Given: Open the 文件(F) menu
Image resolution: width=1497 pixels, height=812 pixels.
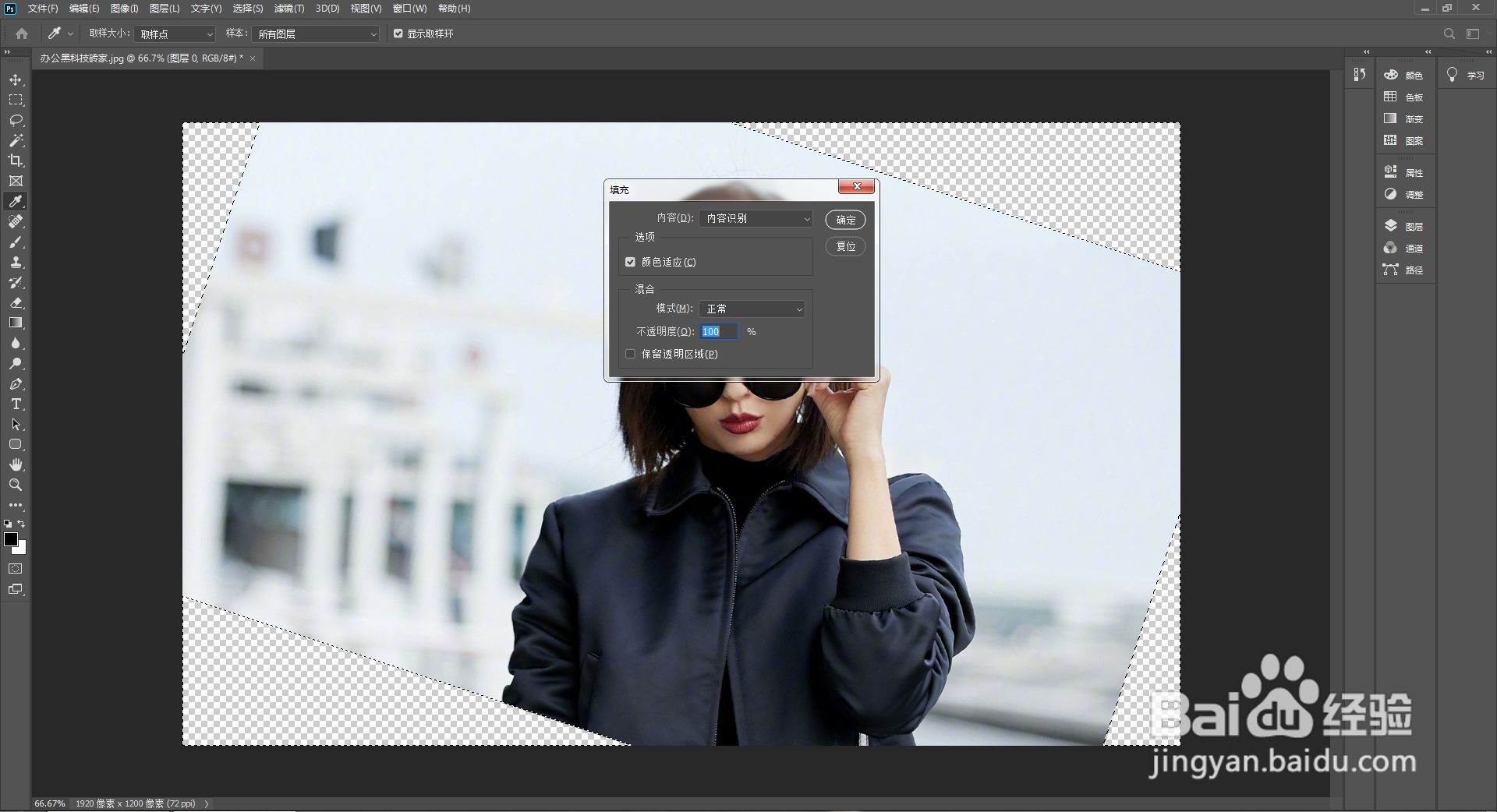Looking at the screenshot, I should tap(43, 9).
